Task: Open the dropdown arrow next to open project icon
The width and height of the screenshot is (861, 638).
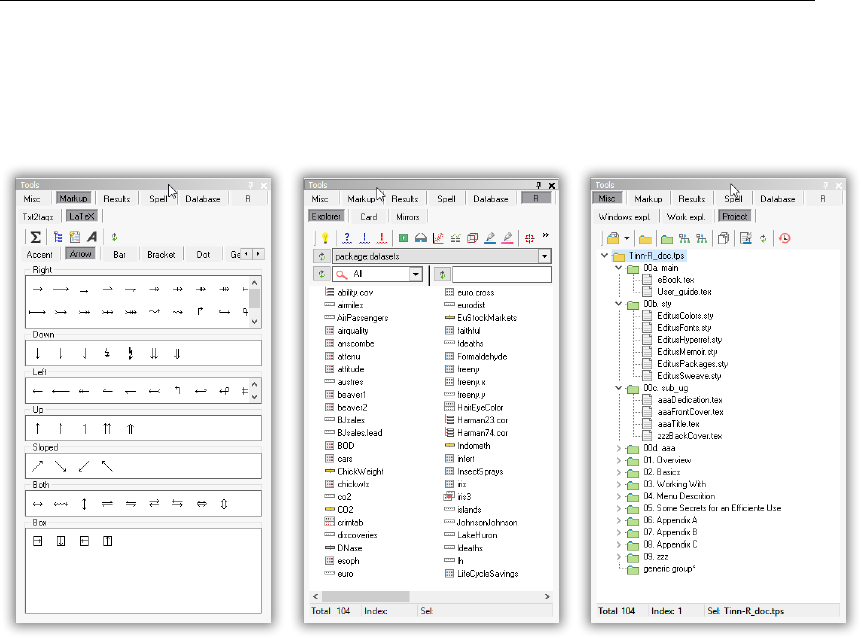Action: (x=627, y=239)
